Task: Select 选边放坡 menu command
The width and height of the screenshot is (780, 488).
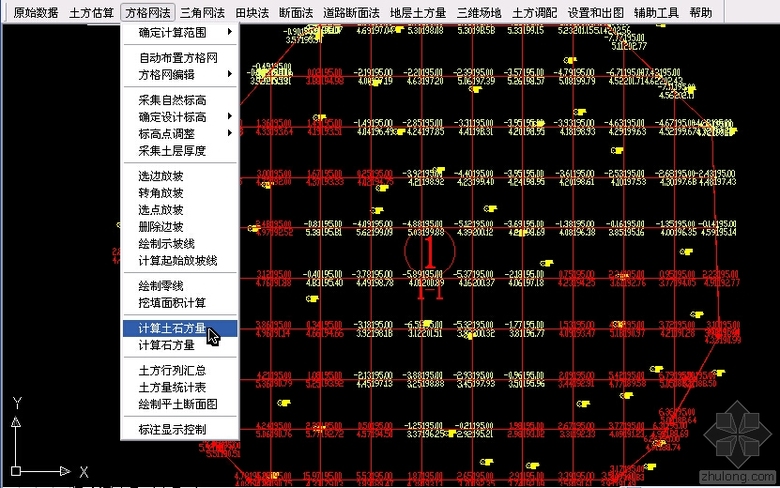Action: 160,176
